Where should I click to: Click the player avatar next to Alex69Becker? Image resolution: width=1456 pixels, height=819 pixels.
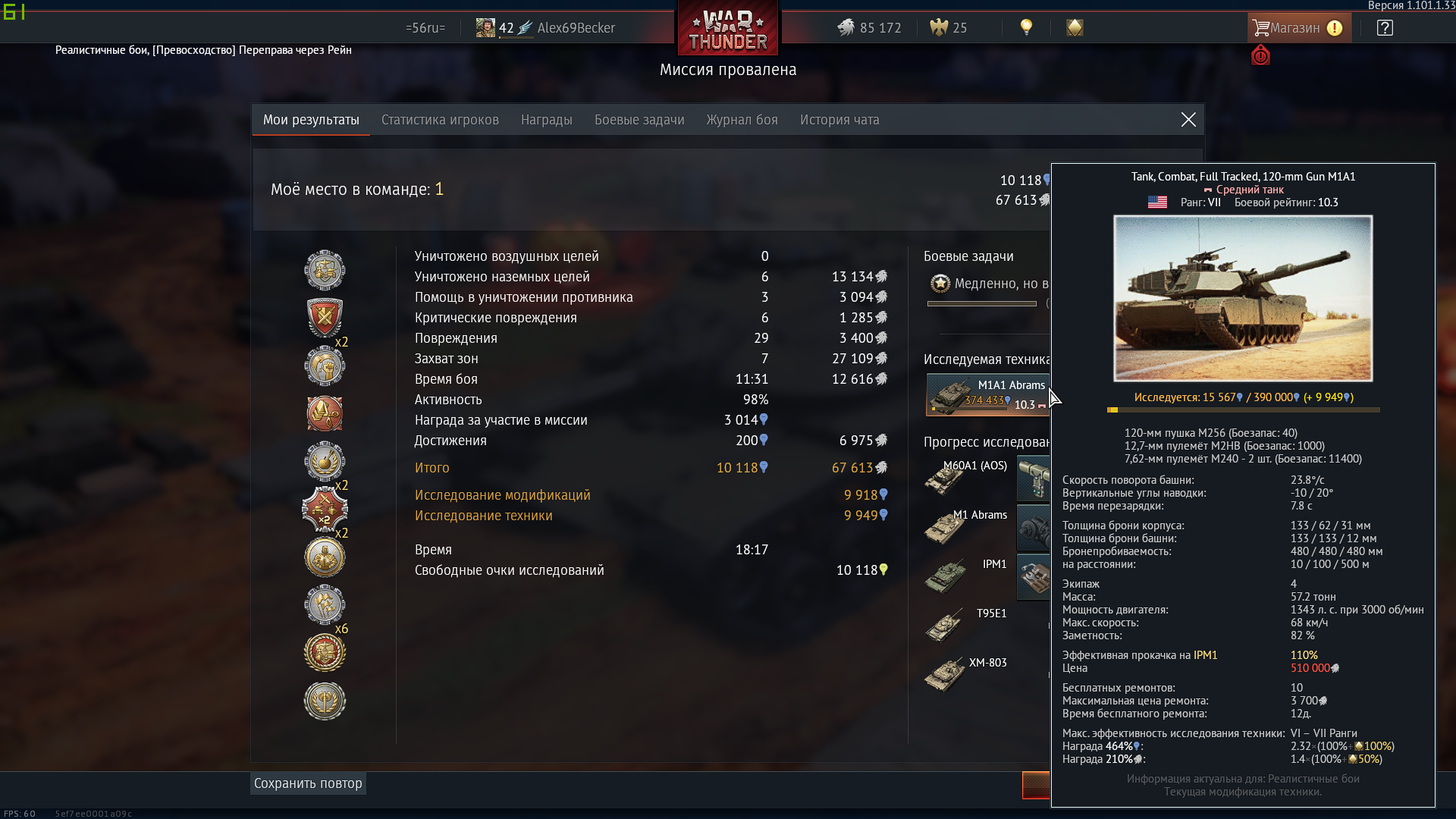[485, 28]
